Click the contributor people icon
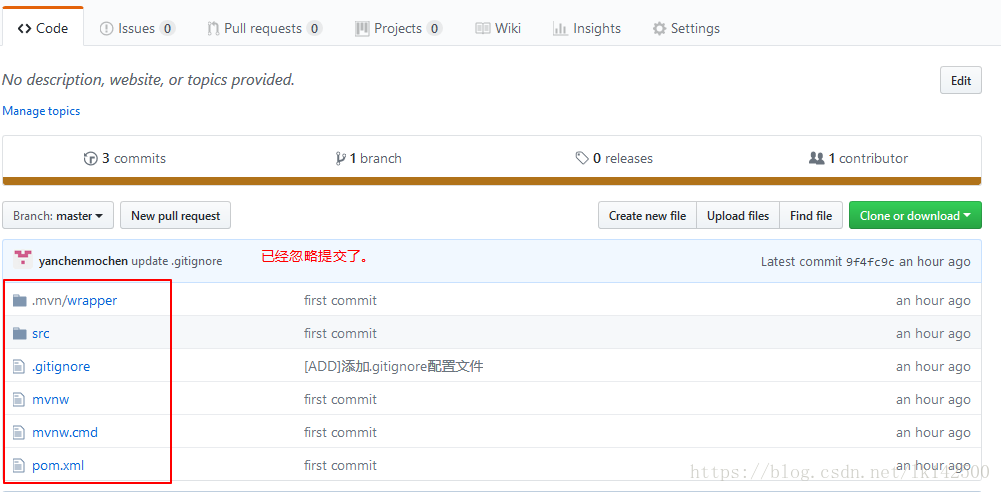Viewport: 1001px width, 492px height. click(817, 158)
